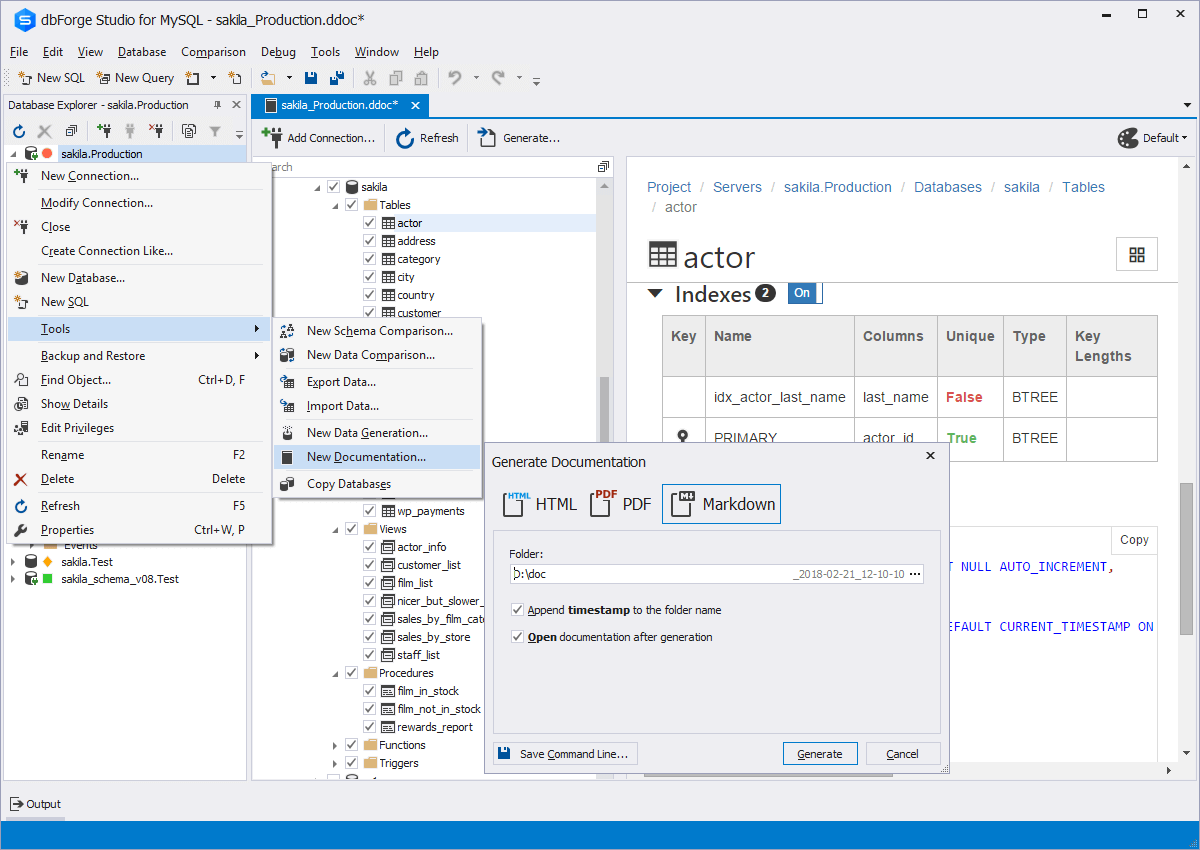Switch the Indexes On toggle

tap(803, 293)
